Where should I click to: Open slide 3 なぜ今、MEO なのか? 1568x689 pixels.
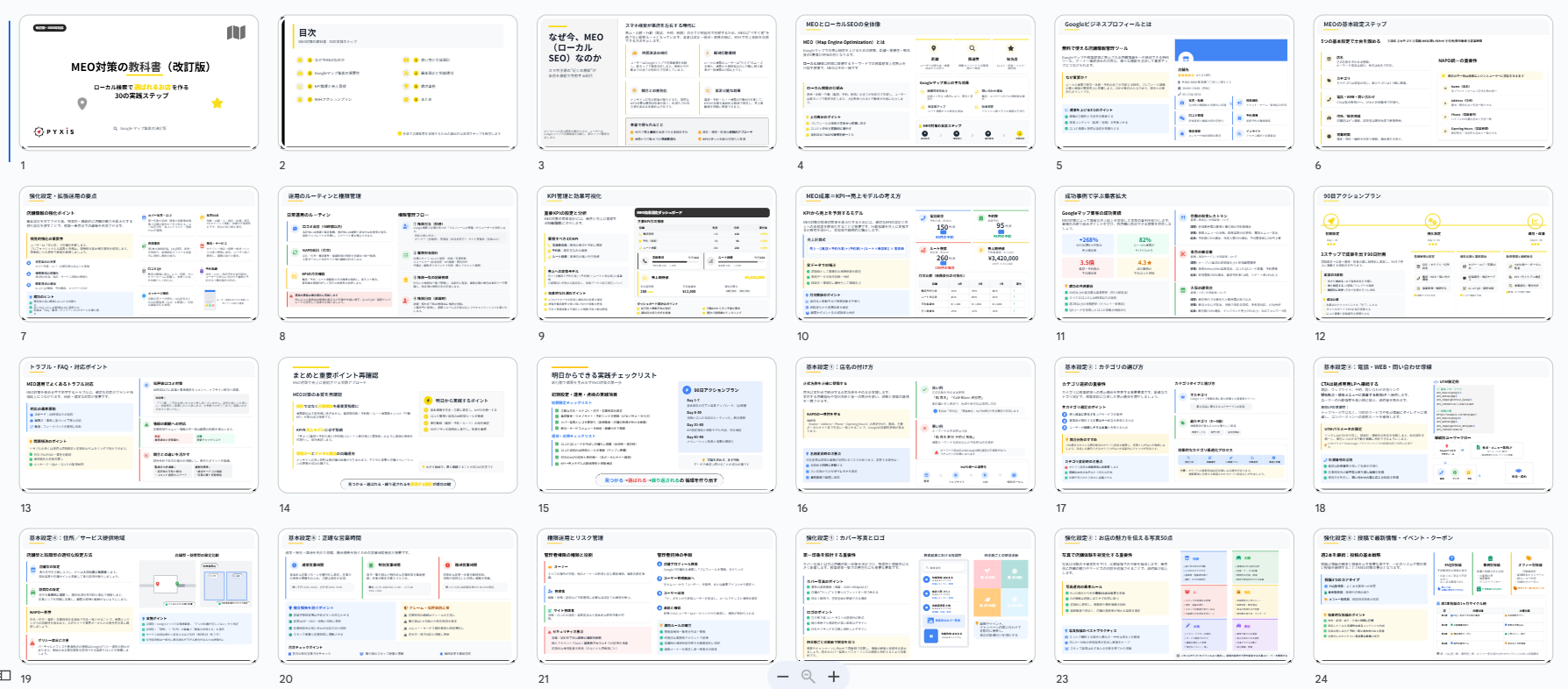[x=656, y=82]
